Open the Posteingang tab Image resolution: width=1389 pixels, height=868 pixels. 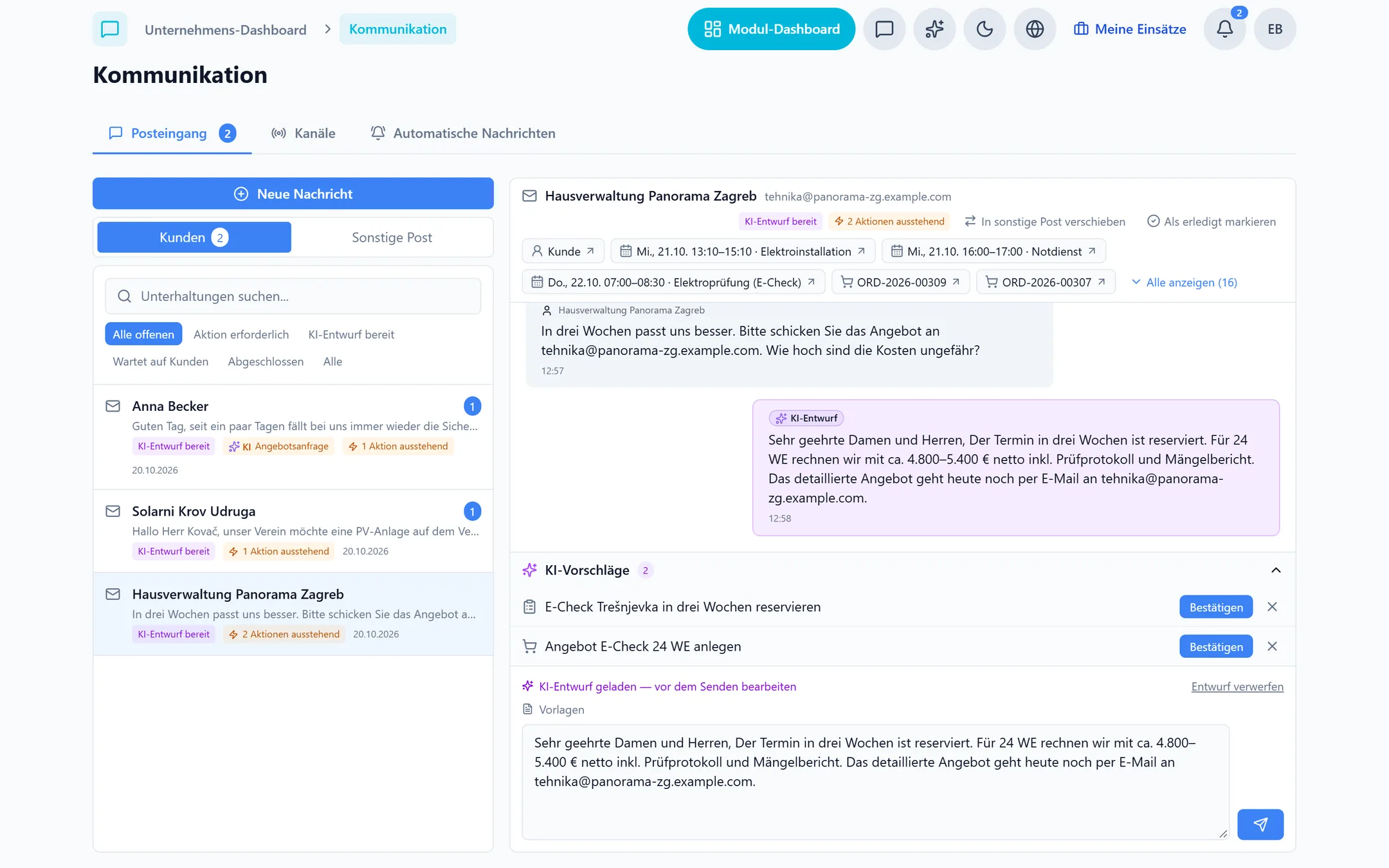tap(172, 133)
